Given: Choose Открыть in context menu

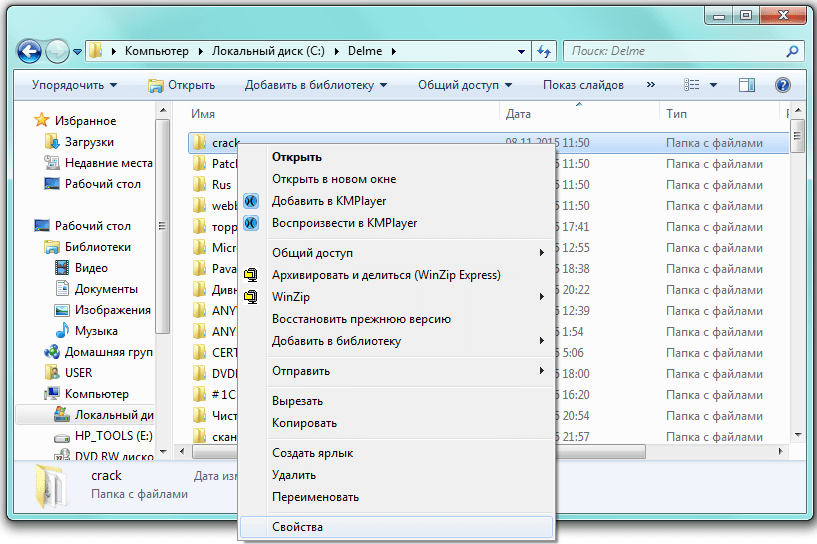Looking at the screenshot, I should [396, 157].
